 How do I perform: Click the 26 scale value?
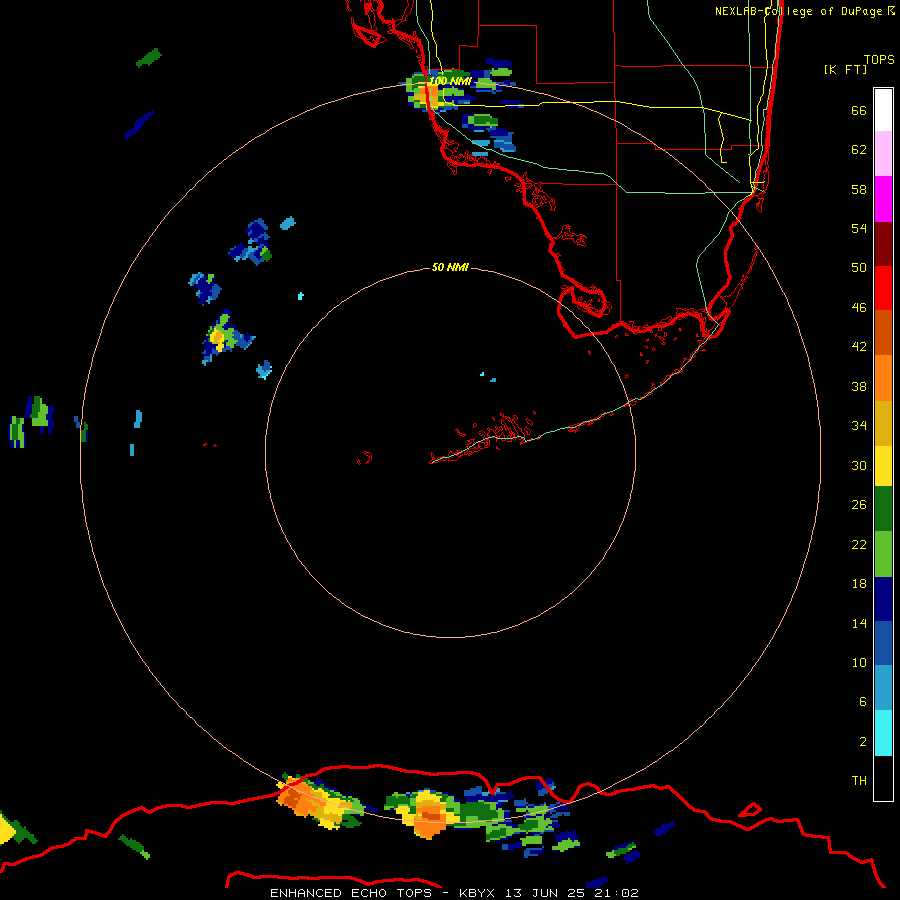point(859,505)
